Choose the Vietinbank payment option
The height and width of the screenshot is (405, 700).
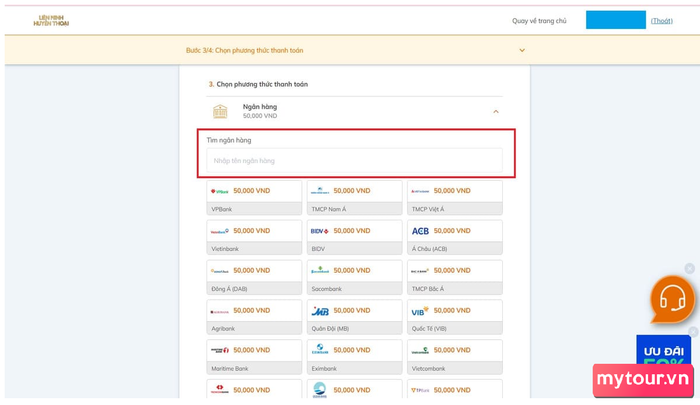254,237
